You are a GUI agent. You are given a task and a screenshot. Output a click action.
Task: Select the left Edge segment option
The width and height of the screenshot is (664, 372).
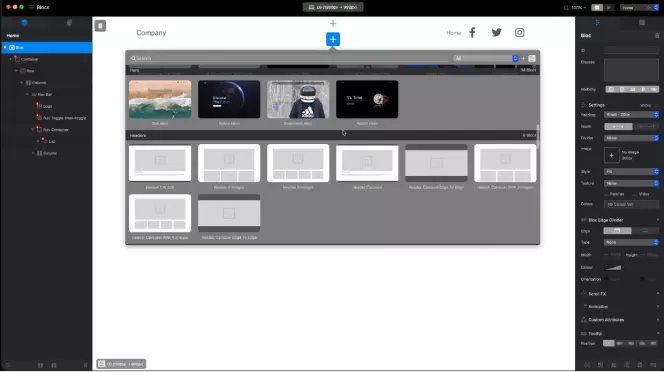pyautogui.click(x=617, y=231)
